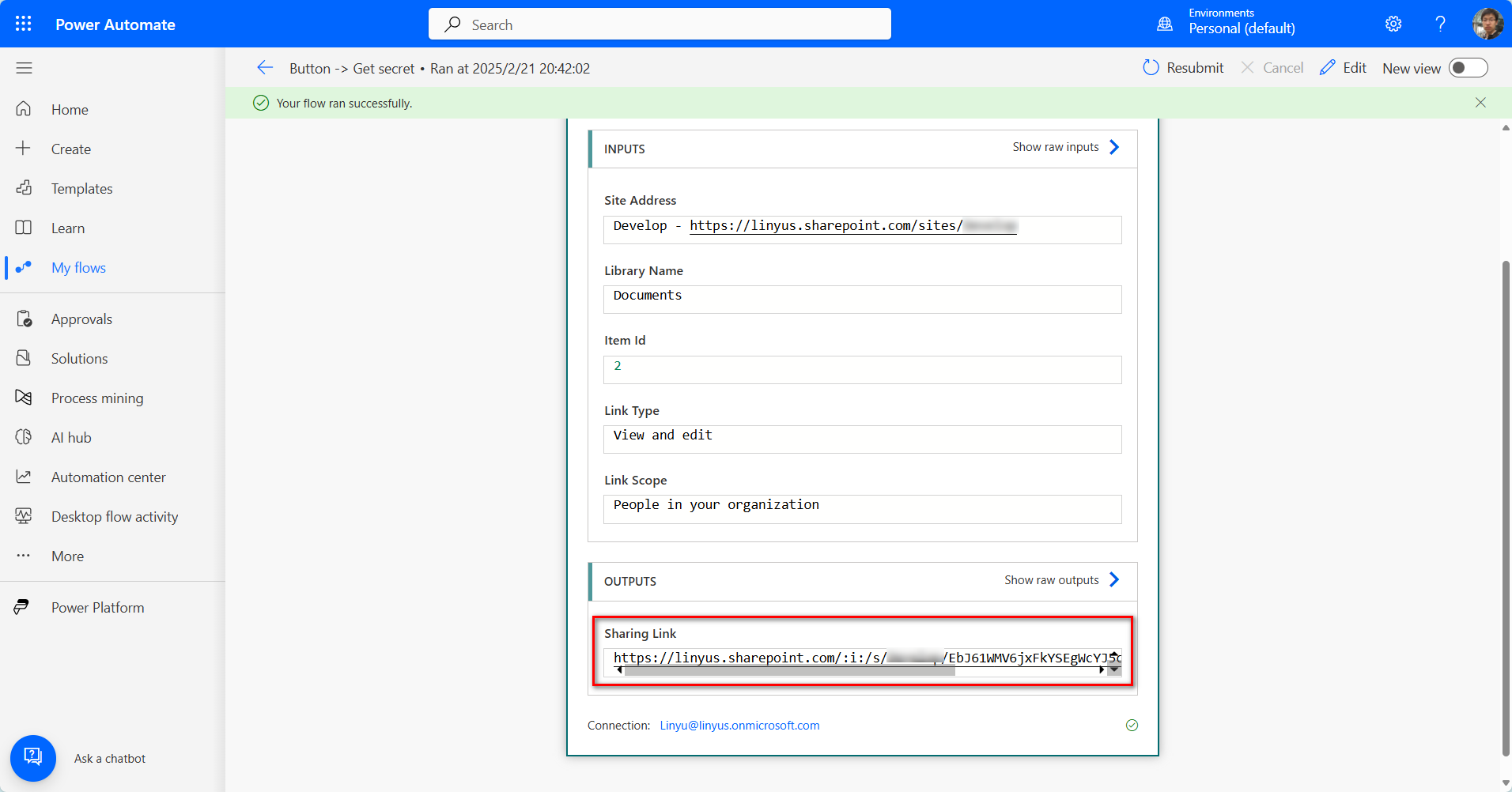The width and height of the screenshot is (1512, 792).
Task: Open the chatbot assistant bubble
Action: pyautogui.click(x=32, y=757)
